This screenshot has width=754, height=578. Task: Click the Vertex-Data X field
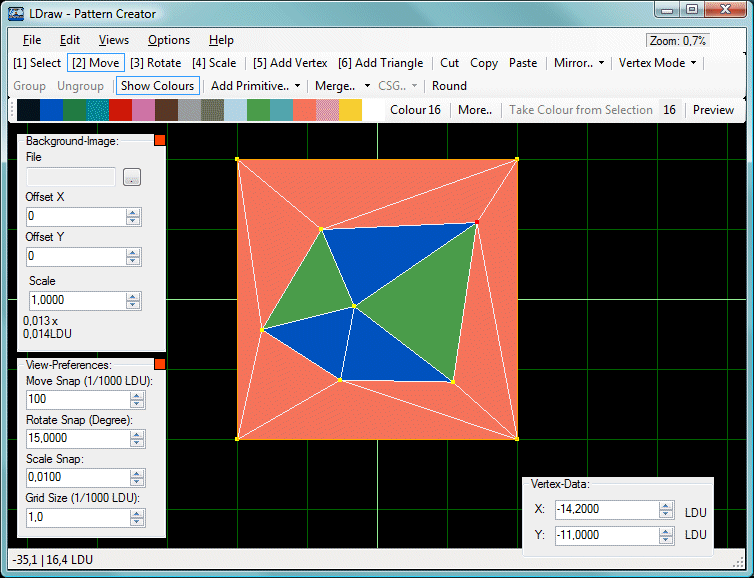point(607,510)
